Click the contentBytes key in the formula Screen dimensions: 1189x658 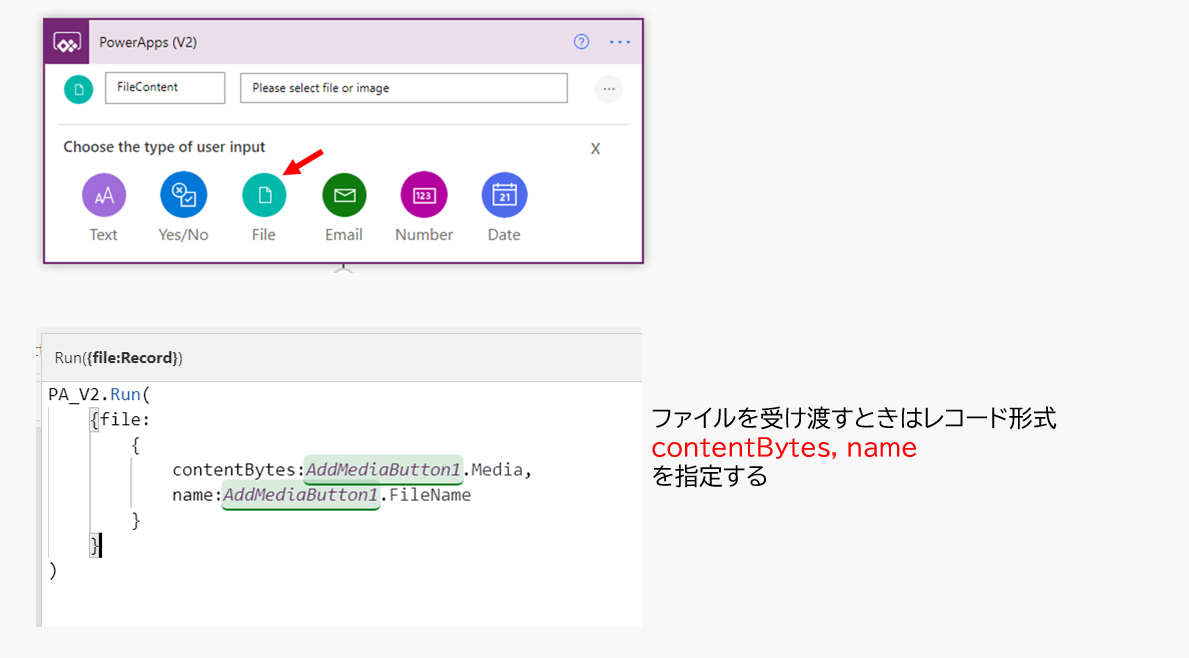coord(234,470)
